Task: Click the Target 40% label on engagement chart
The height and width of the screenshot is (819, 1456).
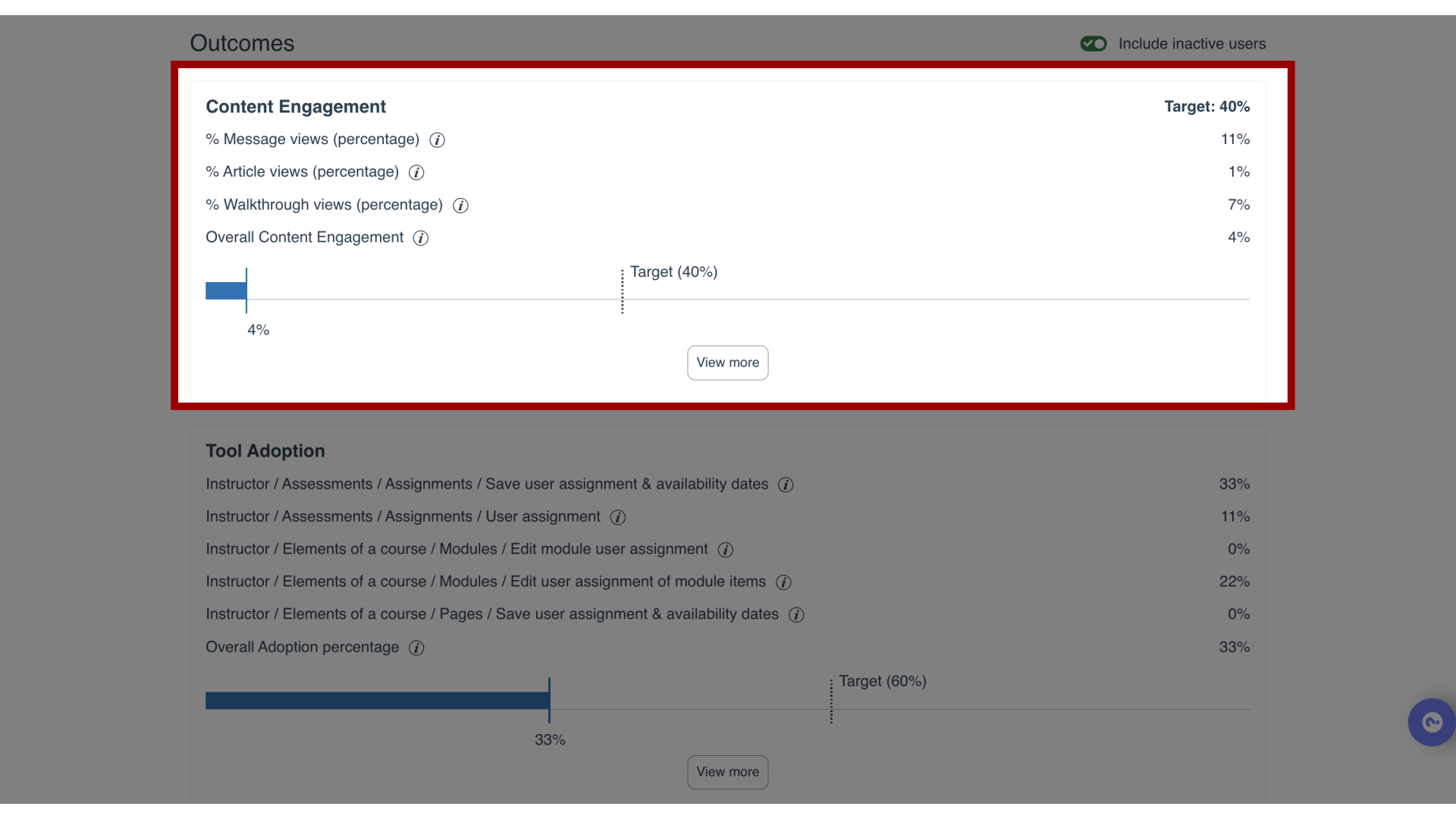Action: point(674,271)
